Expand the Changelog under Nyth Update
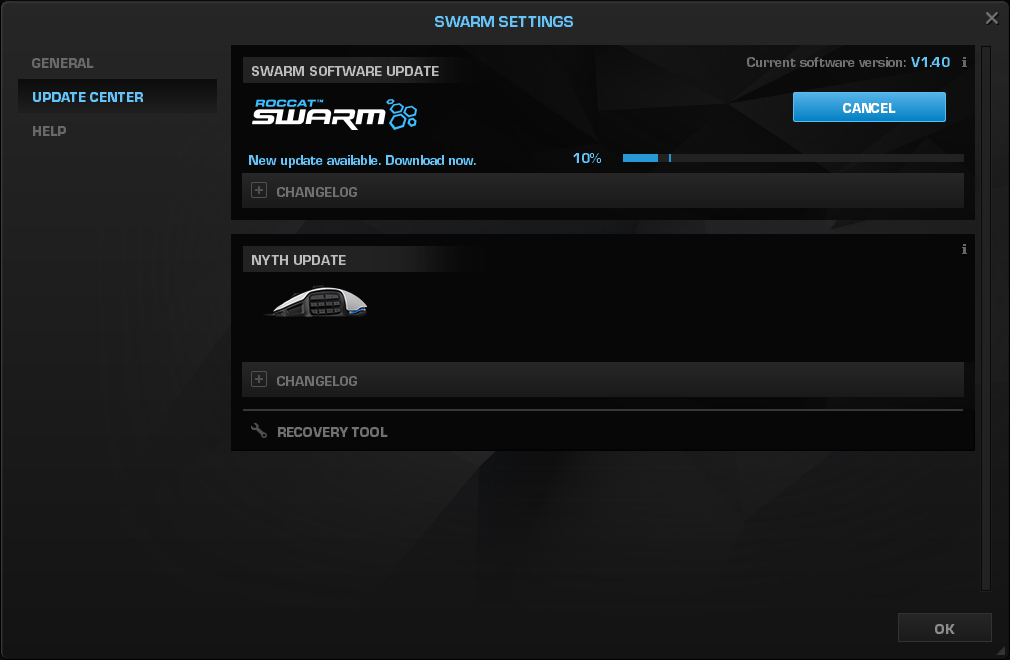The image size is (1010, 660). [x=259, y=380]
